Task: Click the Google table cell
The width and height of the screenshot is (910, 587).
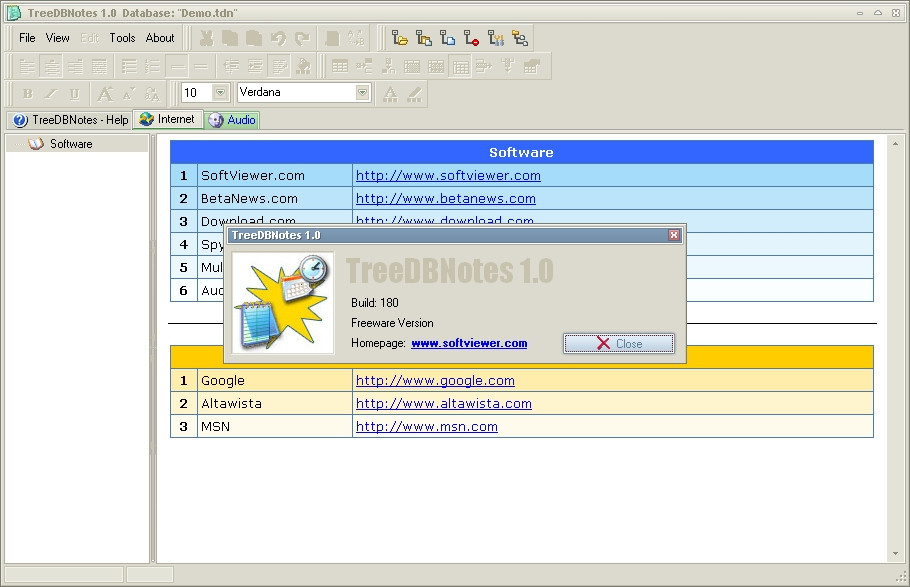Action: pyautogui.click(x=275, y=380)
